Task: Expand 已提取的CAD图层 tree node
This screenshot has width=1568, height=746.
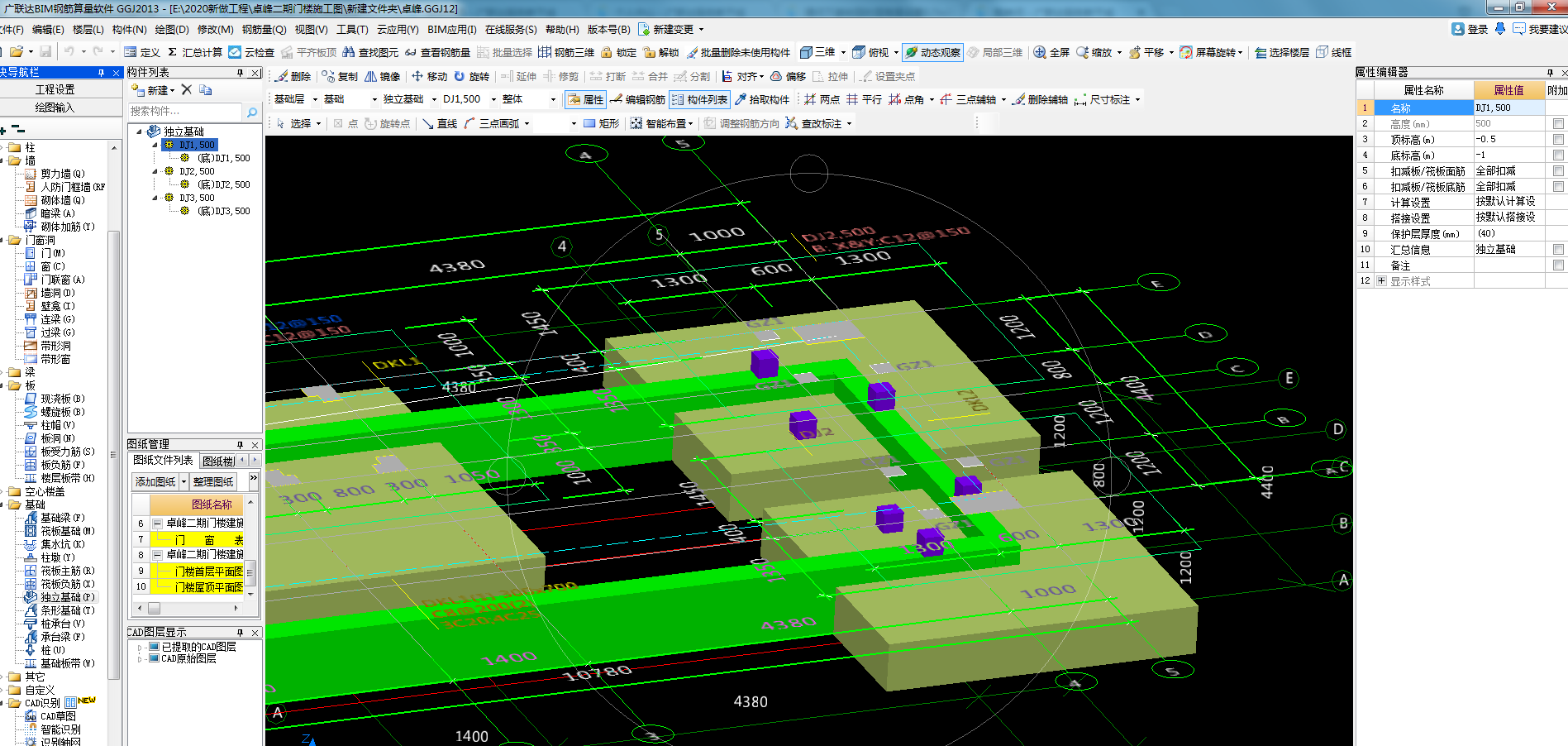Action: coord(140,647)
